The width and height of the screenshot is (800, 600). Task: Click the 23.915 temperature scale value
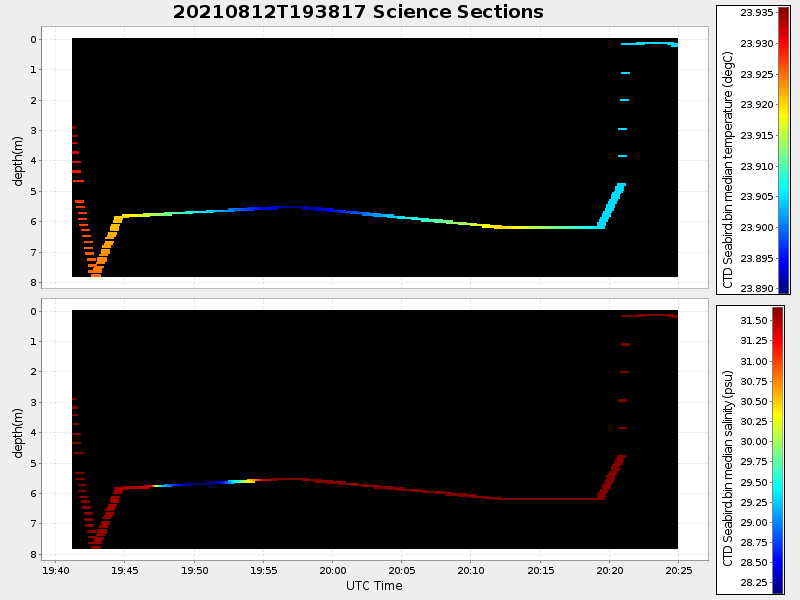pos(757,135)
